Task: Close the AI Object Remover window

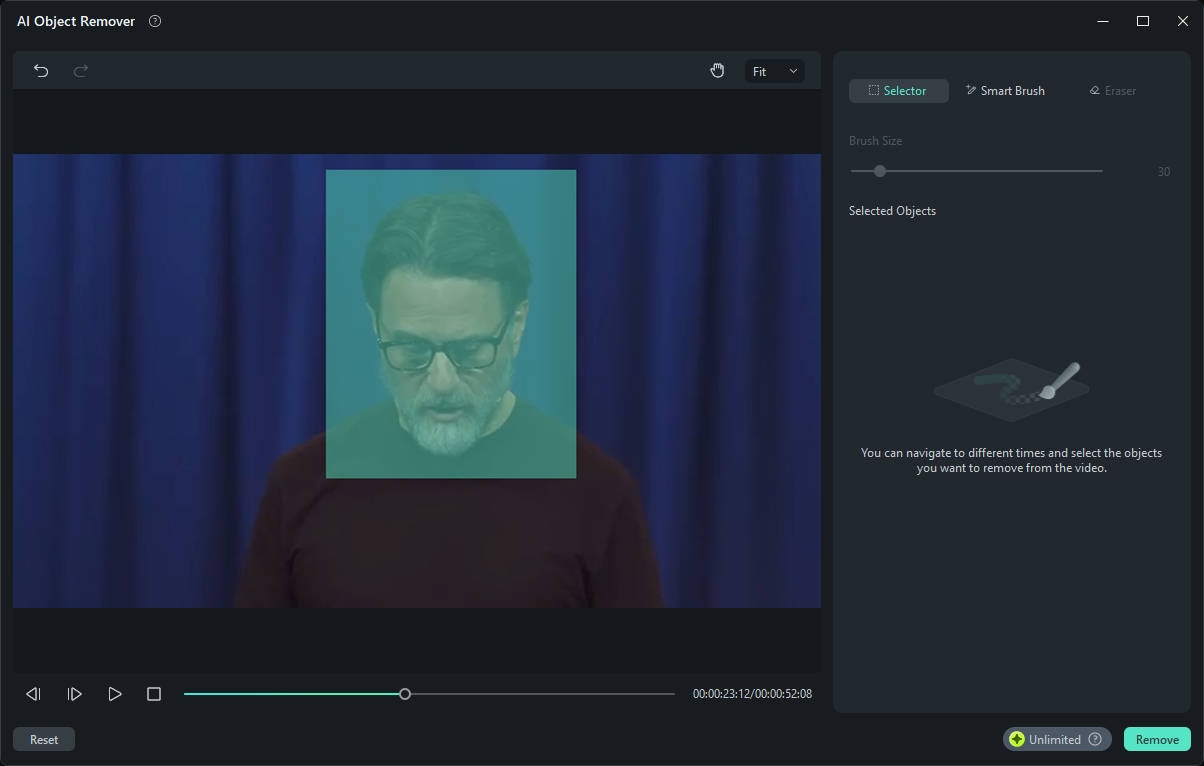Action: point(1183,21)
